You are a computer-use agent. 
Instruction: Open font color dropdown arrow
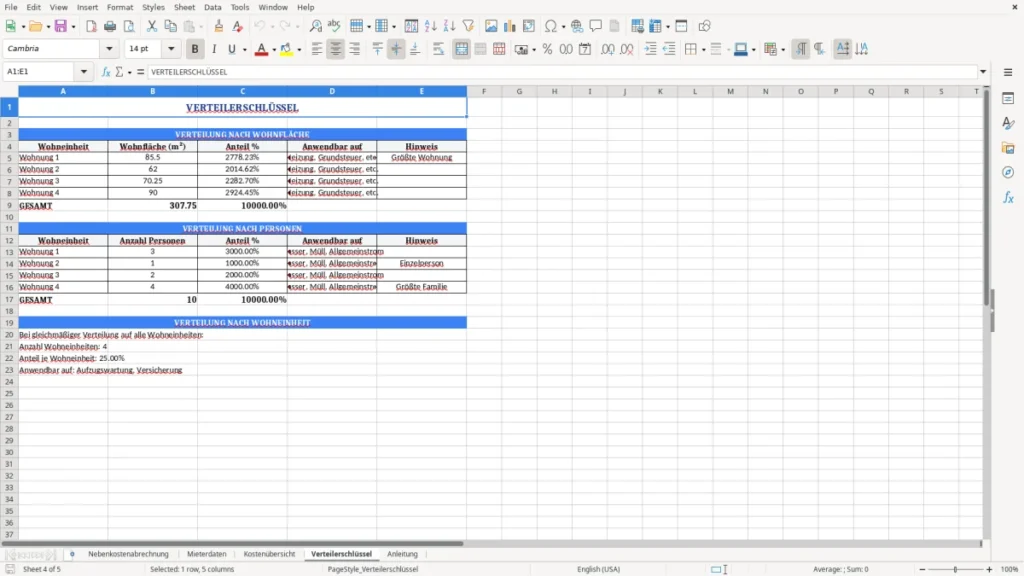click(274, 50)
